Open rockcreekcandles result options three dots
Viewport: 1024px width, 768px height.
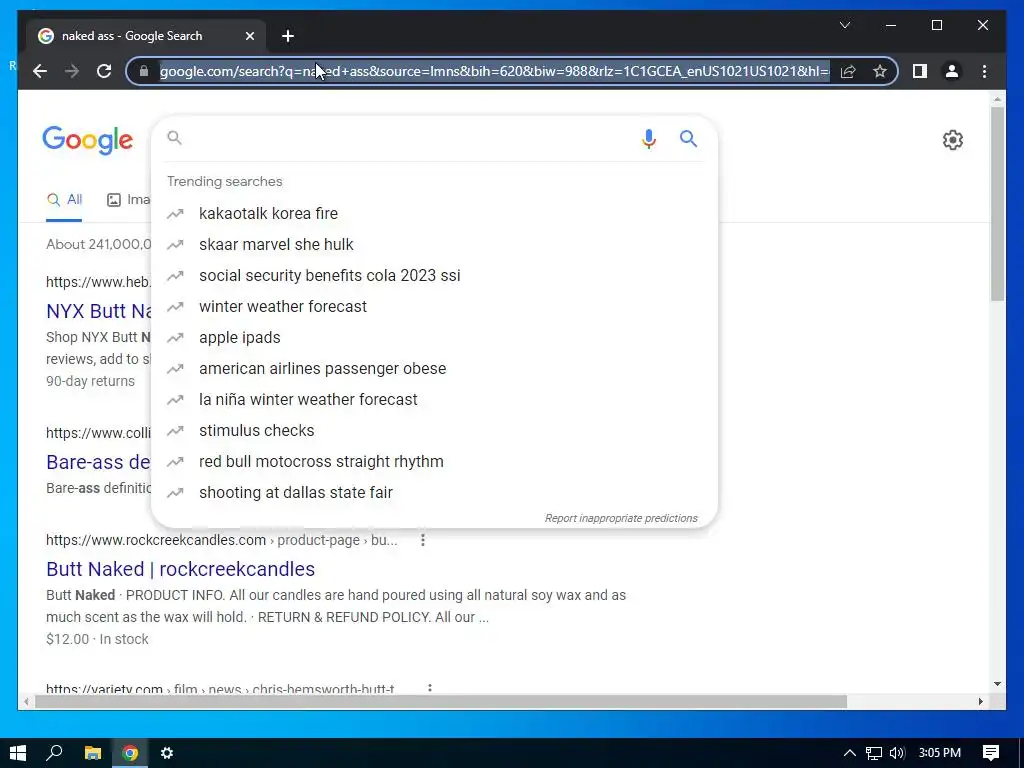tap(423, 540)
